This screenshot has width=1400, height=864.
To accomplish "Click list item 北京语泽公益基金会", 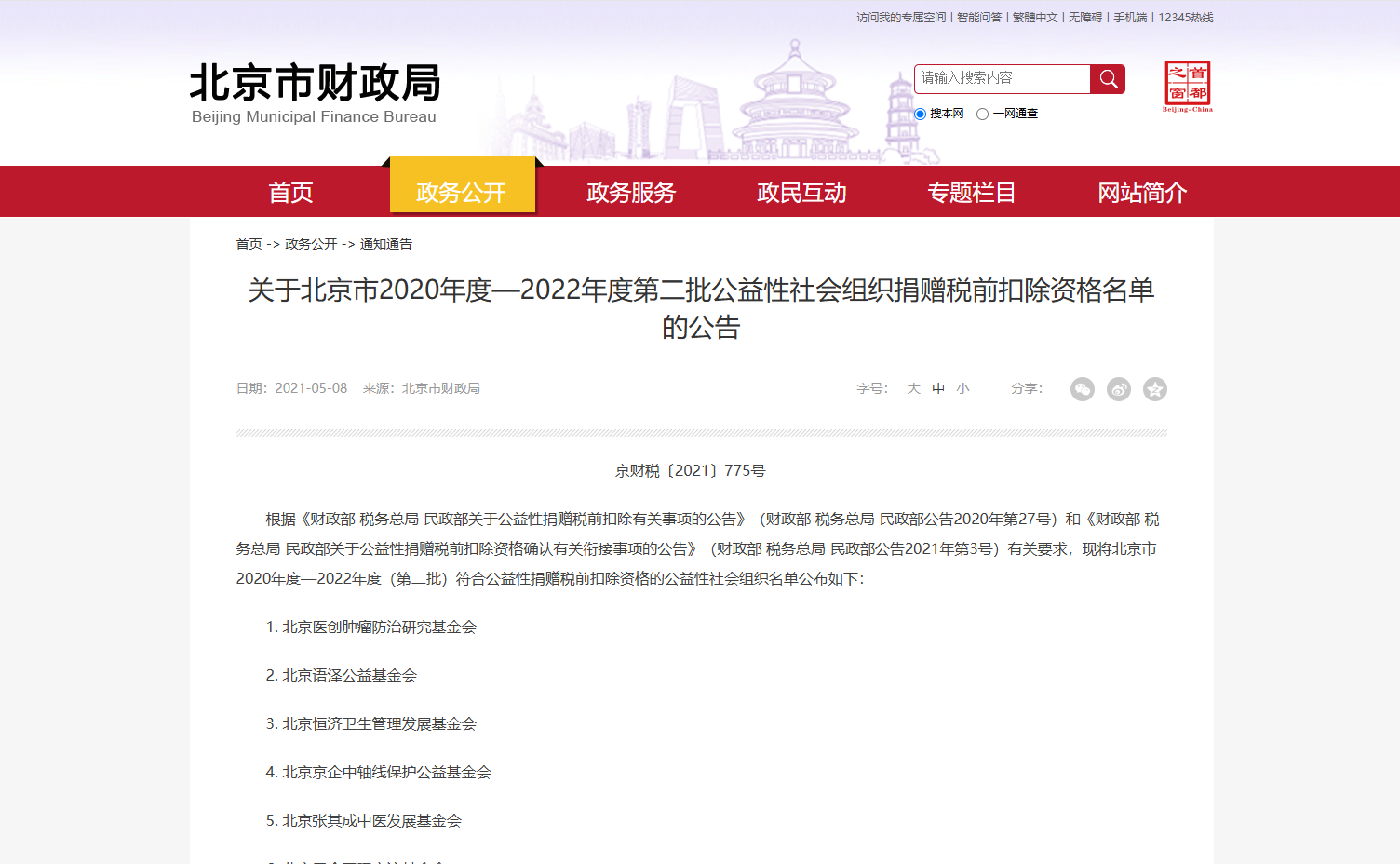I will click(x=349, y=676).
